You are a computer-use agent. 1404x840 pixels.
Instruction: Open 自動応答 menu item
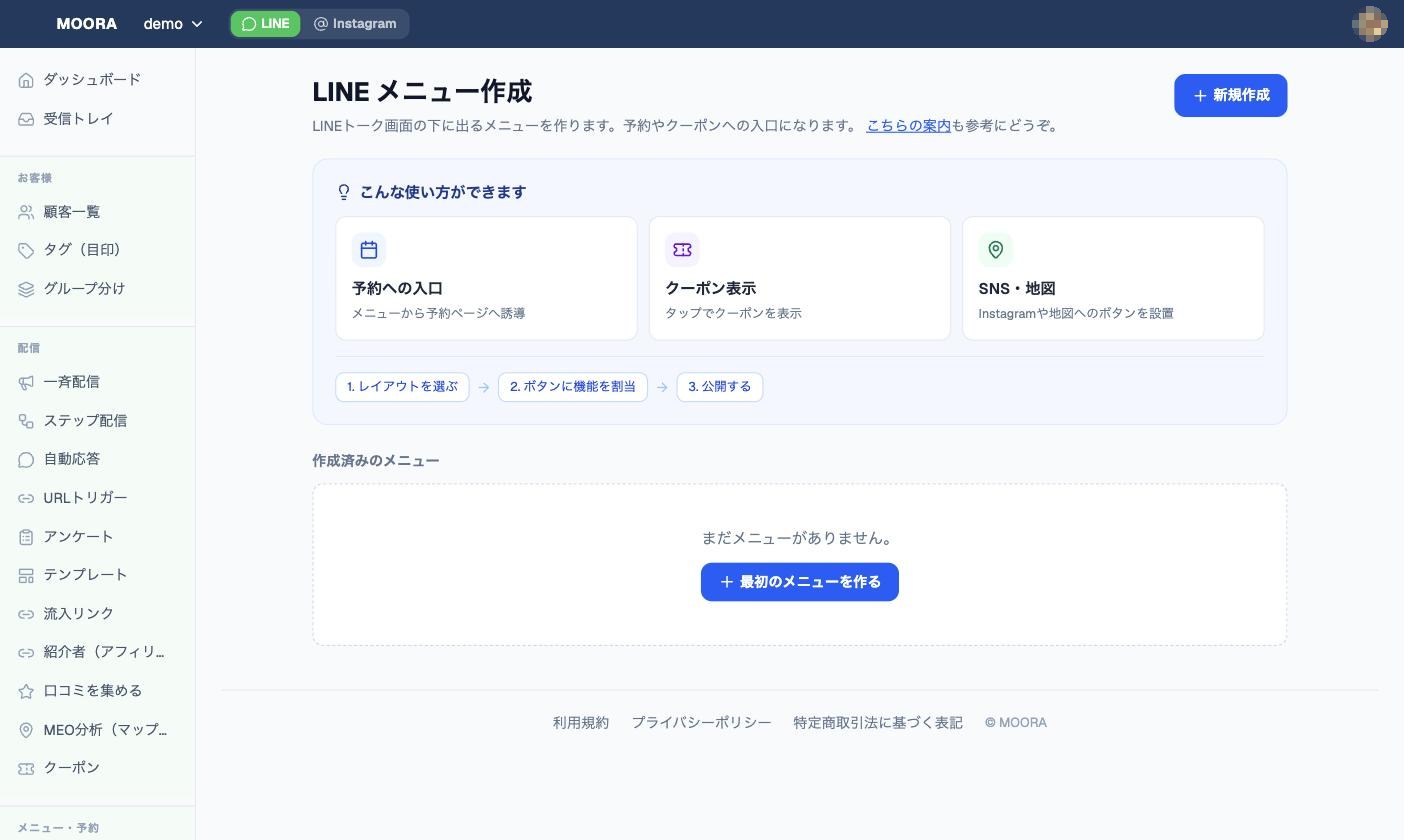(98, 460)
